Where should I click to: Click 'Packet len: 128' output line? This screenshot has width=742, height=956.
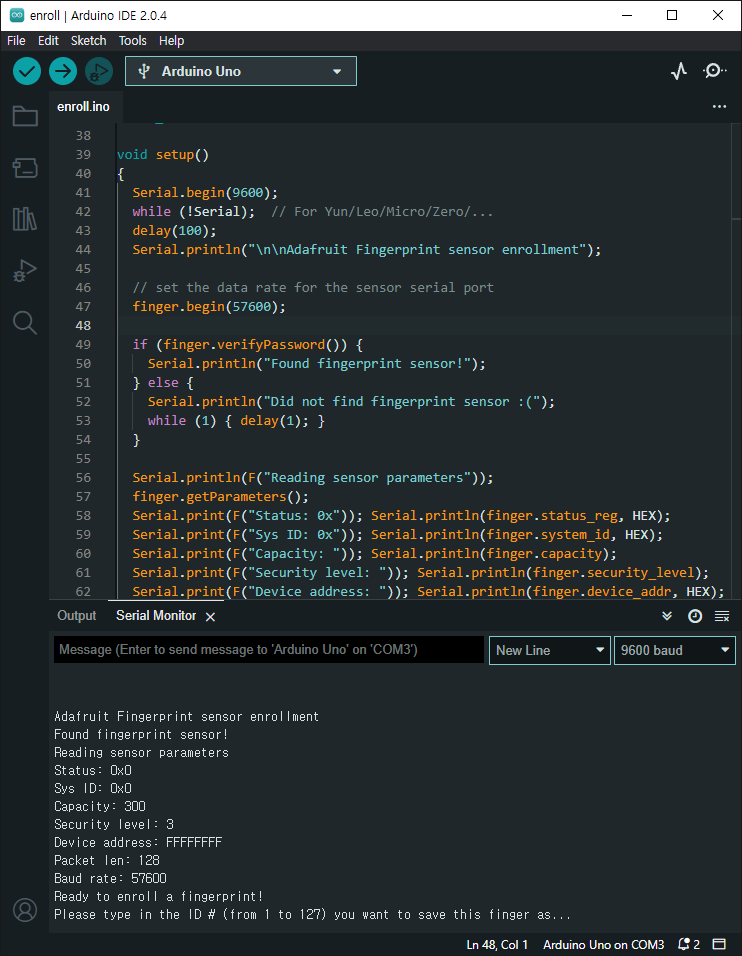(107, 861)
